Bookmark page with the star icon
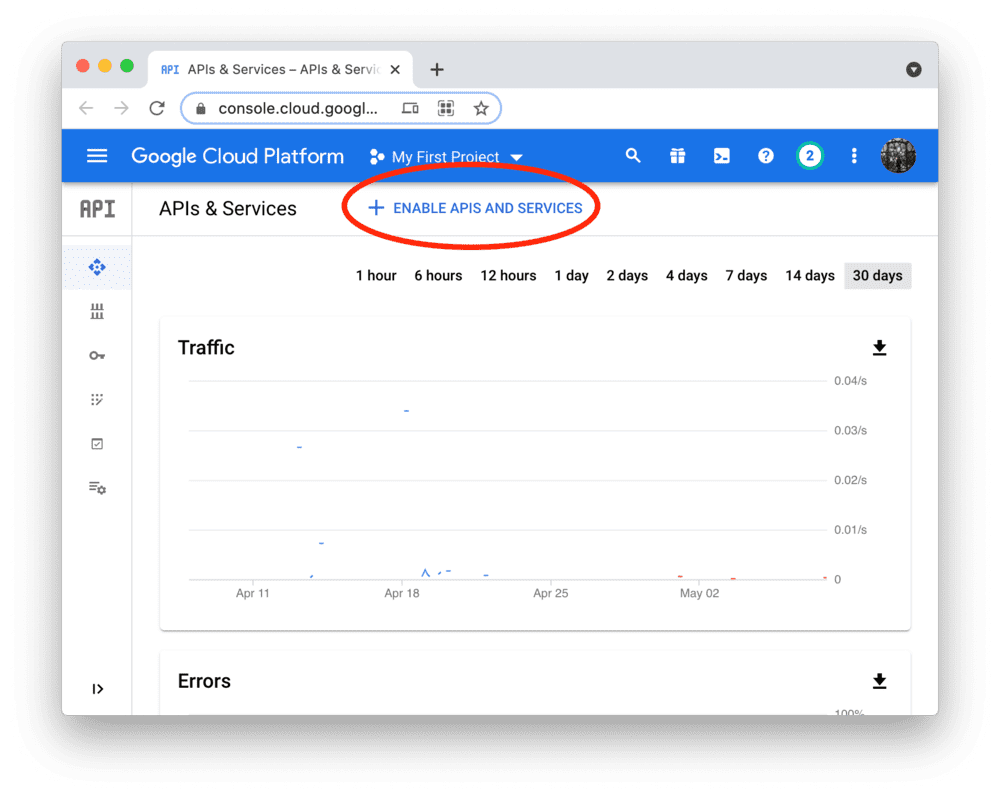This screenshot has height=797, width=1000. coord(481,108)
